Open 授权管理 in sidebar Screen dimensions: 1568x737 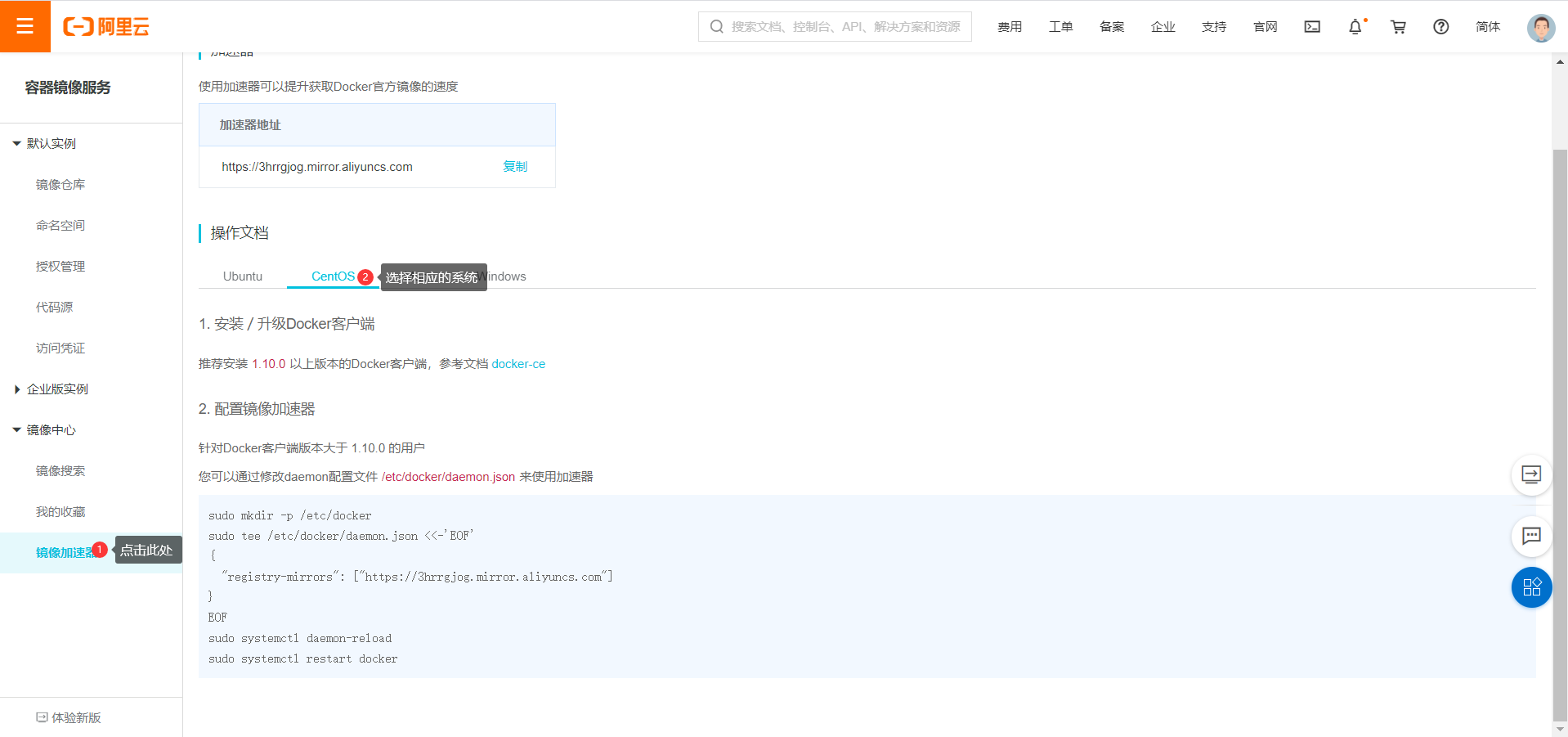point(60,267)
